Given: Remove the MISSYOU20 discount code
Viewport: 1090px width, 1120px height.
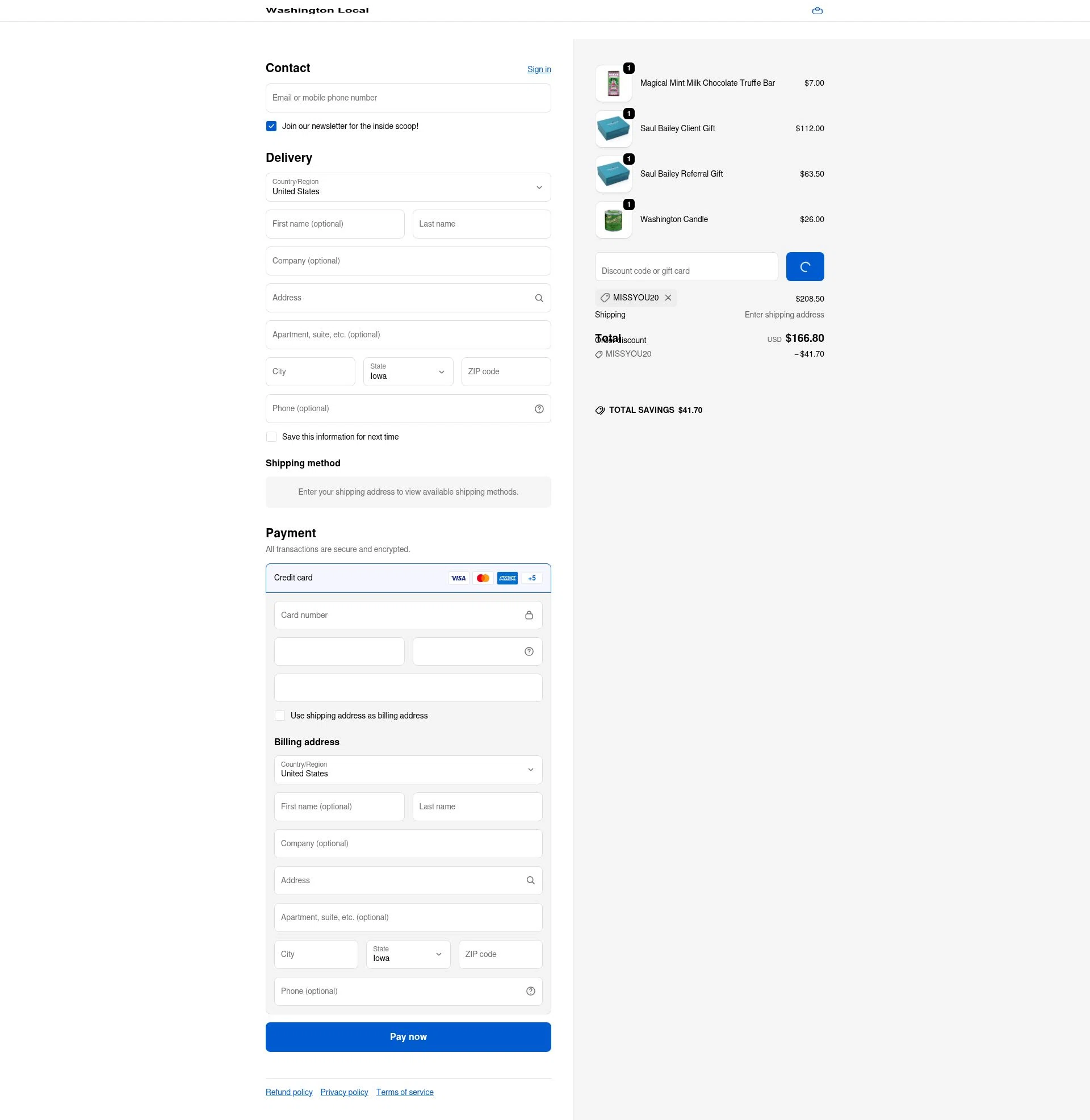Looking at the screenshot, I should (x=668, y=298).
